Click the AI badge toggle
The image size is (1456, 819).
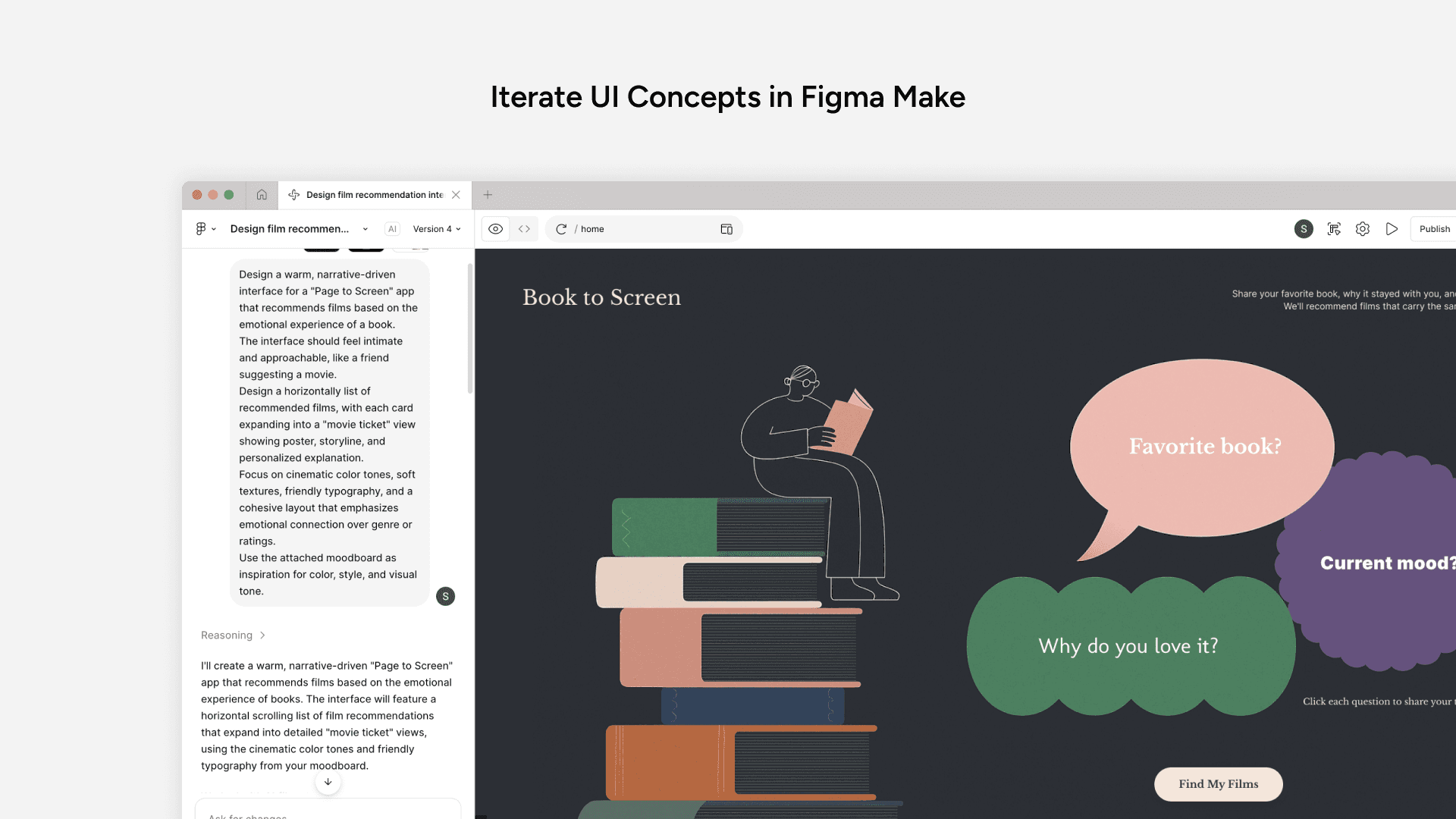(392, 229)
